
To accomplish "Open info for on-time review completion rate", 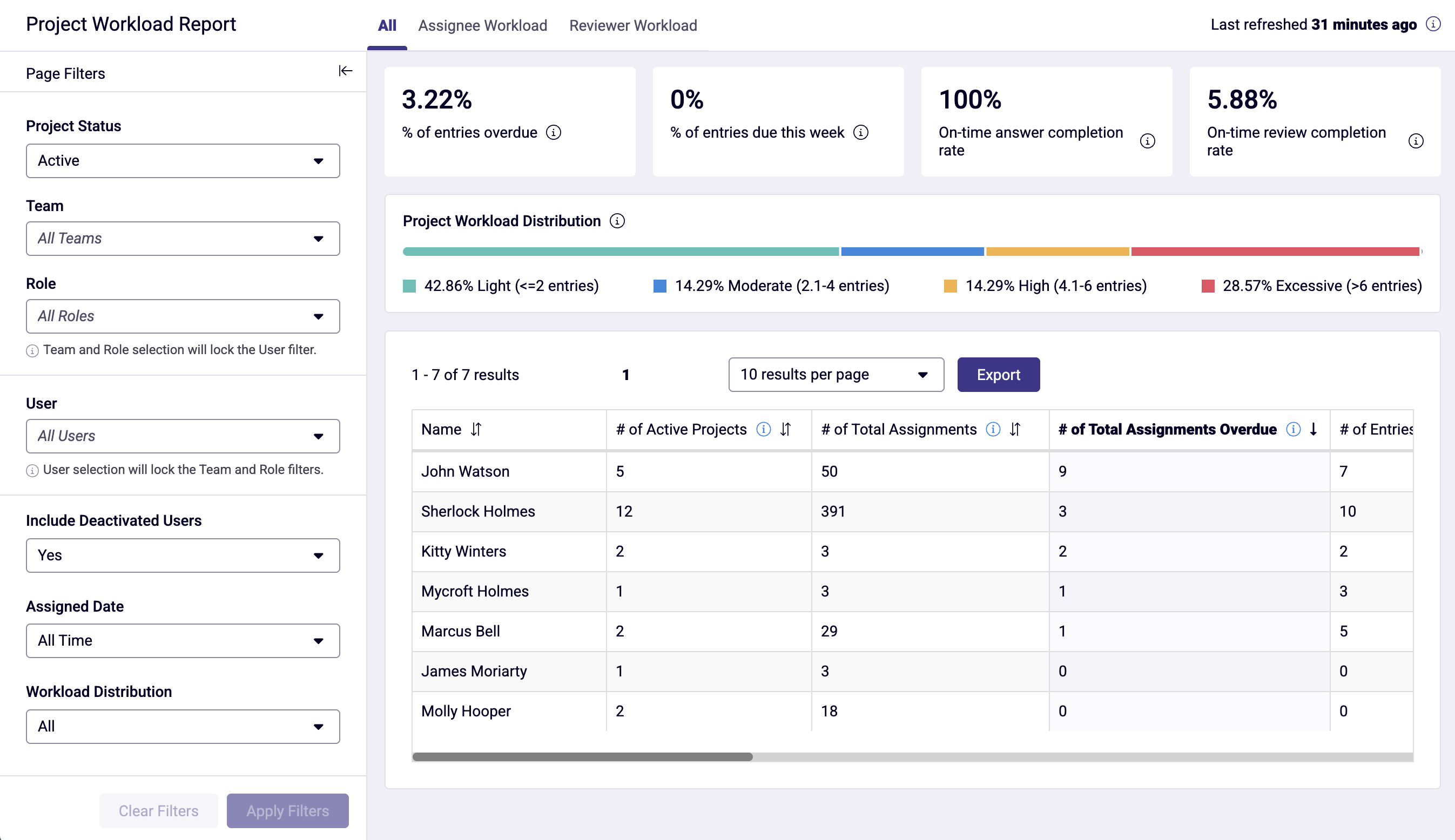I will click(1416, 141).
